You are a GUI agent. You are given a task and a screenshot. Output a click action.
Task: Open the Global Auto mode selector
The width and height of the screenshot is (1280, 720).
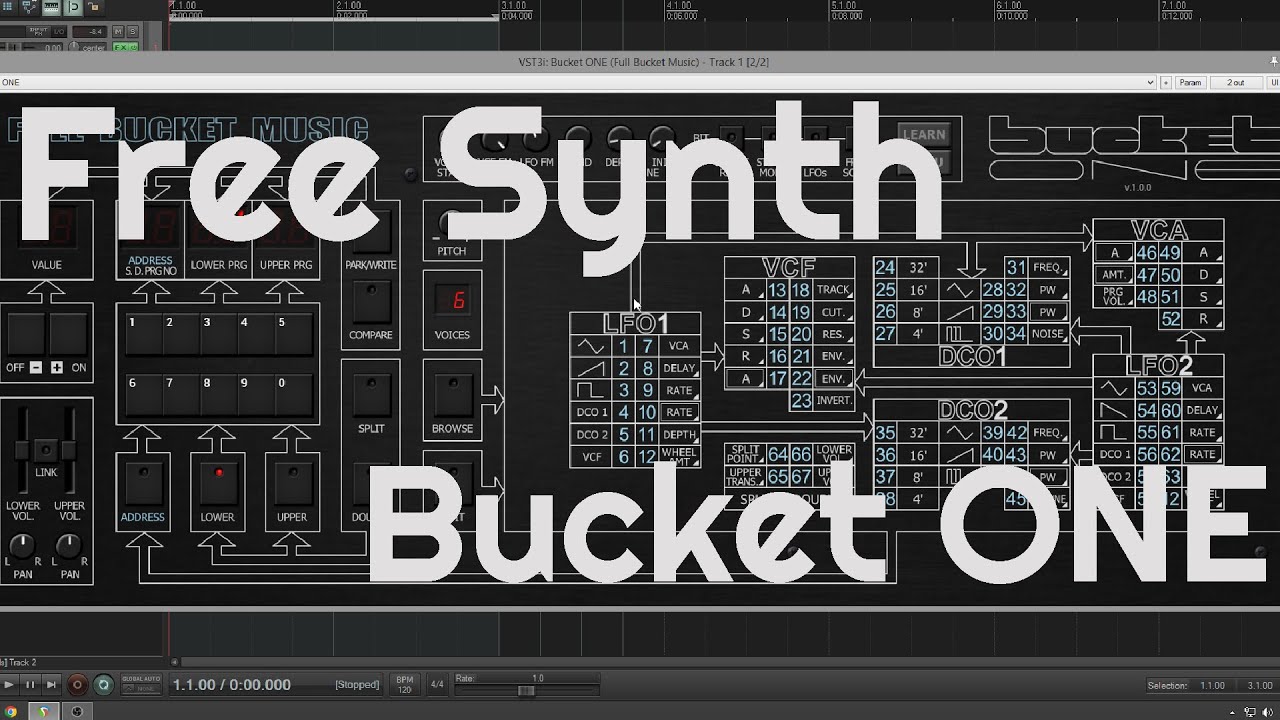click(x=140, y=684)
